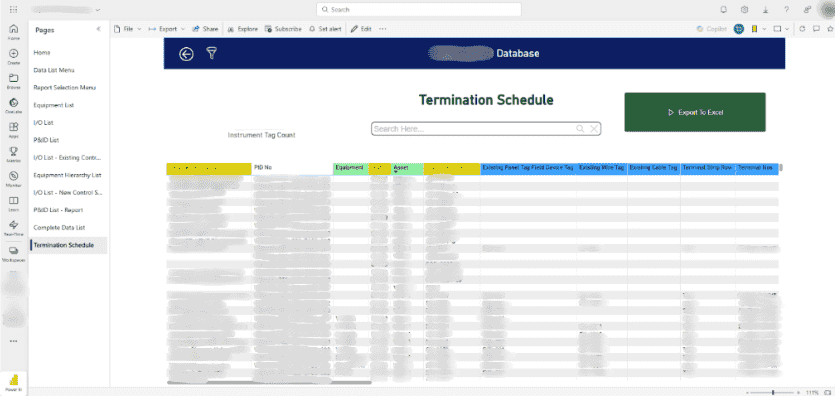835x396 pixels.
Task: Collapse the Pages pane with the chevron
Action: point(99,29)
